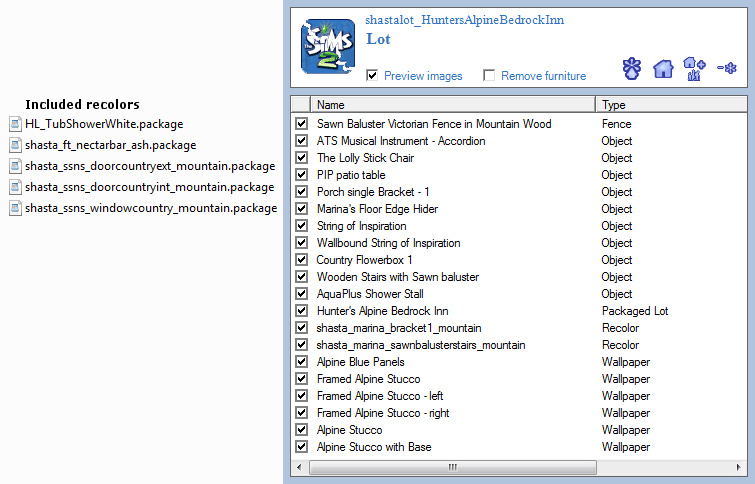Image resolution: width=755 pixels, height=484 pixels.
Task: Click the right scroll arrow of list
Action: [742, 467]
